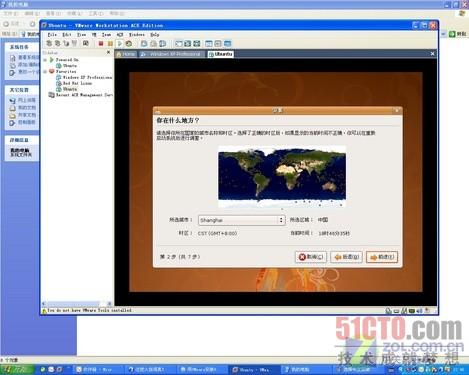Click the Back button in installer
The image size is (469, 375).
[347, 257]
